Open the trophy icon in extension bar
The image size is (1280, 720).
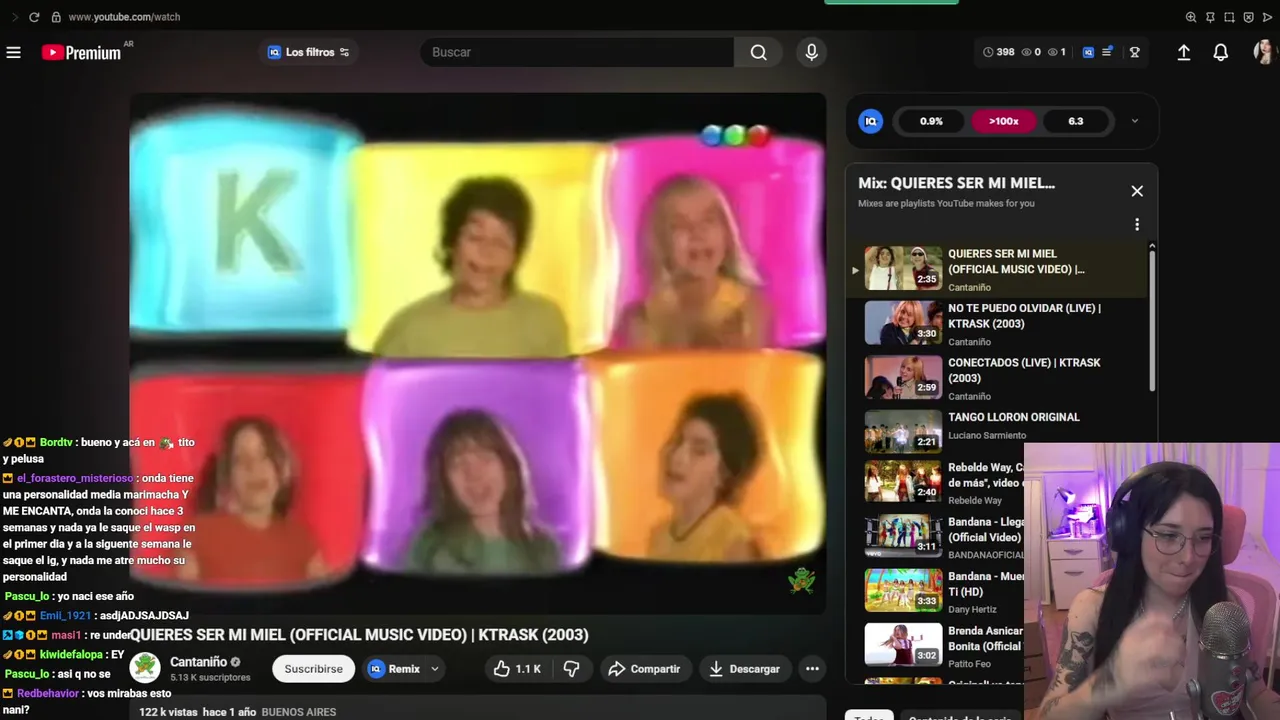click(1134, 52)
